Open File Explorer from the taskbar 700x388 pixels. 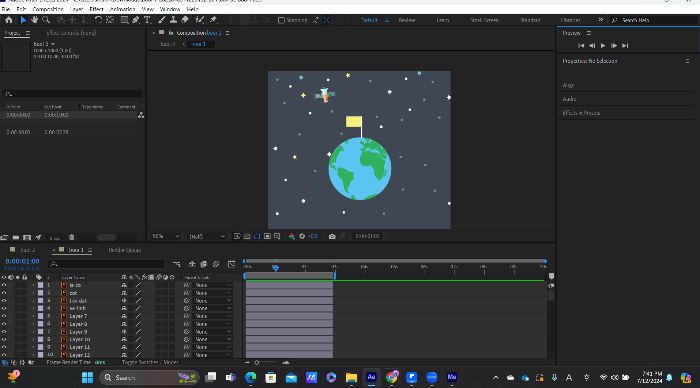click(x=351, y=377)
